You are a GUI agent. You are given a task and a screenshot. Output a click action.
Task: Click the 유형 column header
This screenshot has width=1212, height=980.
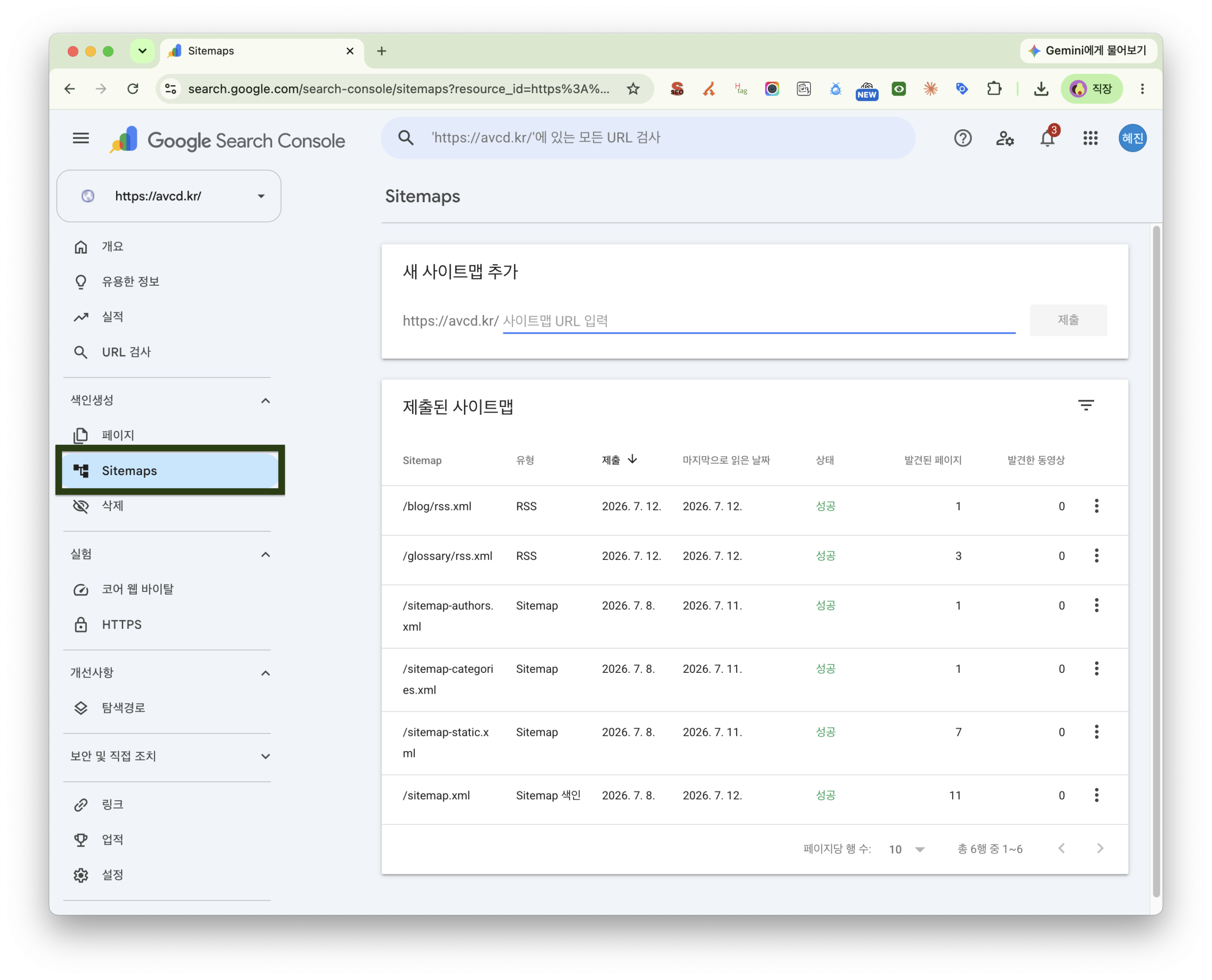click(x=525, y=460)
